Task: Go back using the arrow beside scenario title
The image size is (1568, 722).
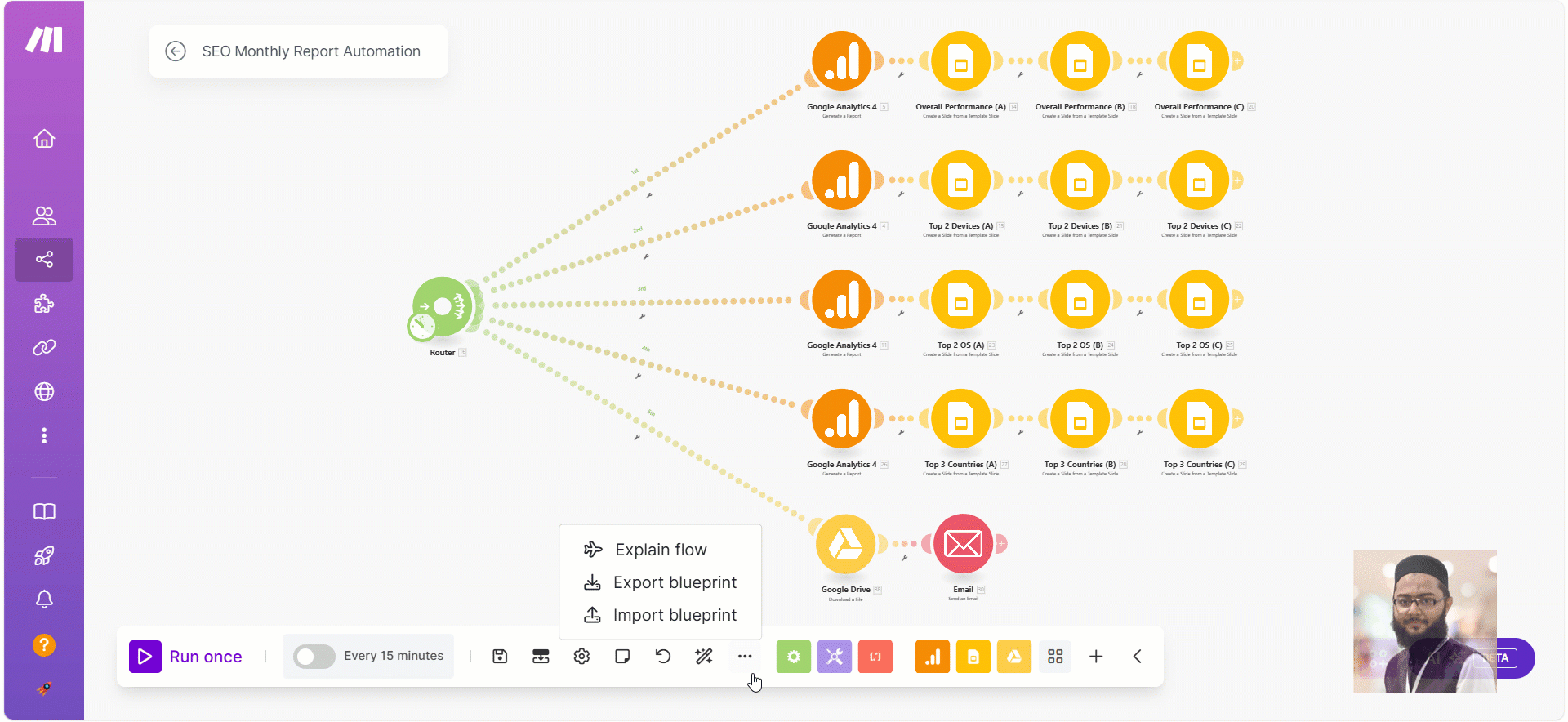Action: click(x=176, y=51)
